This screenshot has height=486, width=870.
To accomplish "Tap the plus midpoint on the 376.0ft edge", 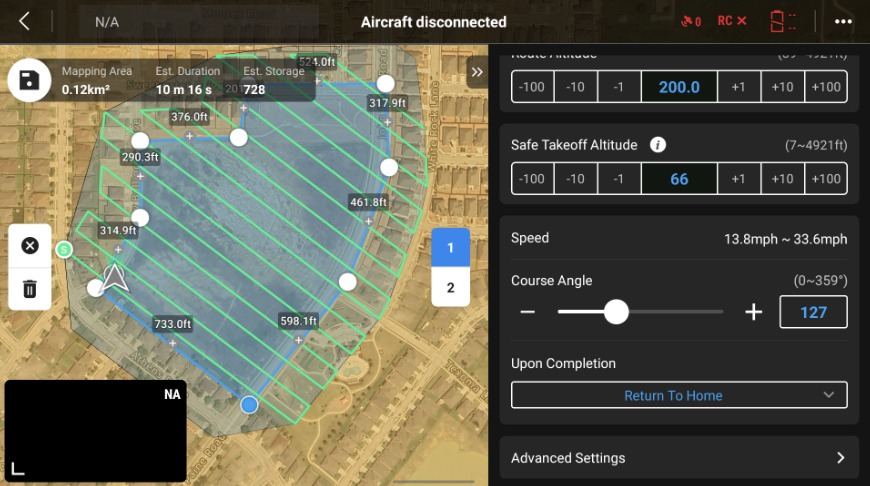I will tap(189, 136).
